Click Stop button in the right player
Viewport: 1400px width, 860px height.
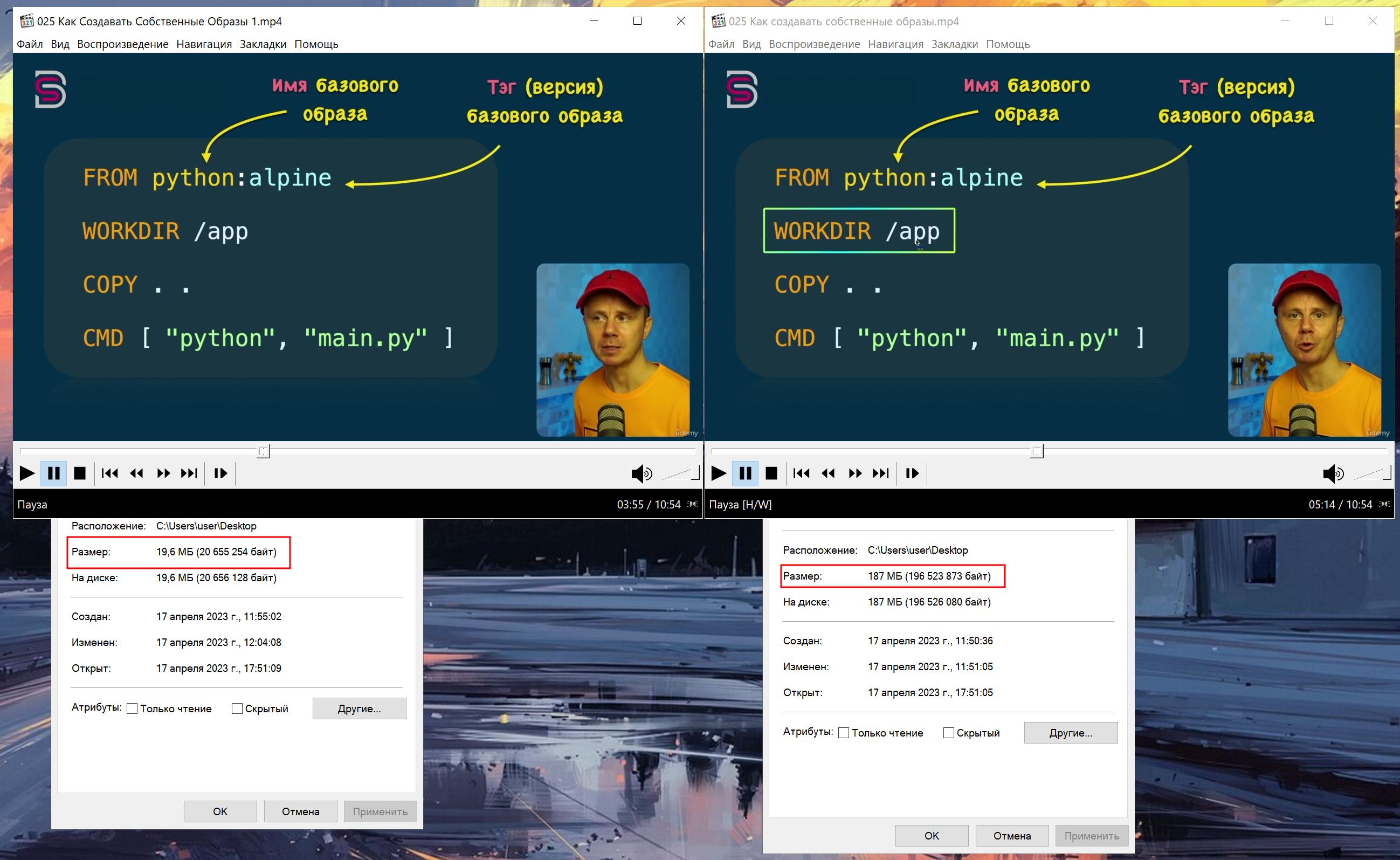point(771,473)
